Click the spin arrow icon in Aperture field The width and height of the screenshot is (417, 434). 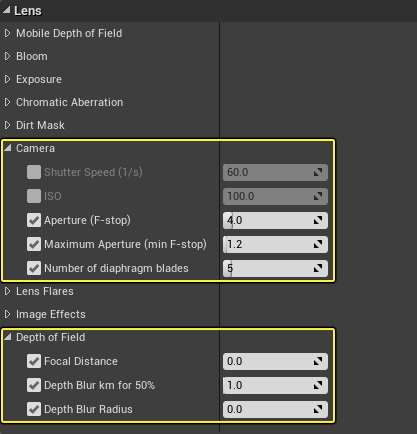pos(318,220)
